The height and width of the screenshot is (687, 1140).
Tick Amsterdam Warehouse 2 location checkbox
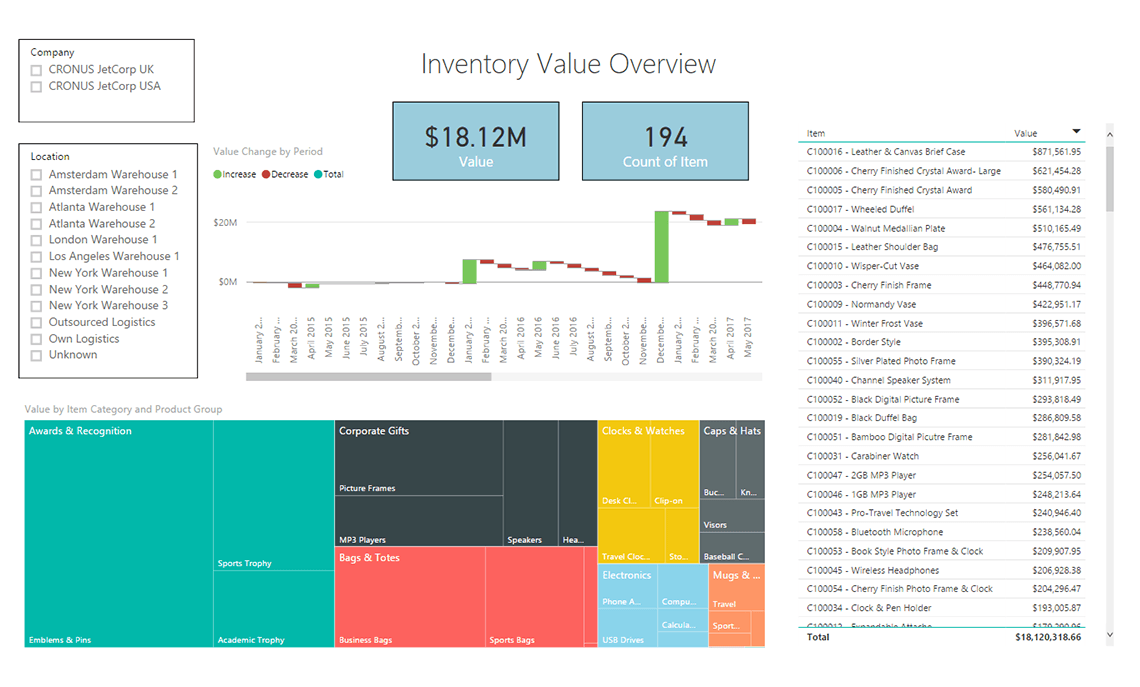click(x=36, y=191)
